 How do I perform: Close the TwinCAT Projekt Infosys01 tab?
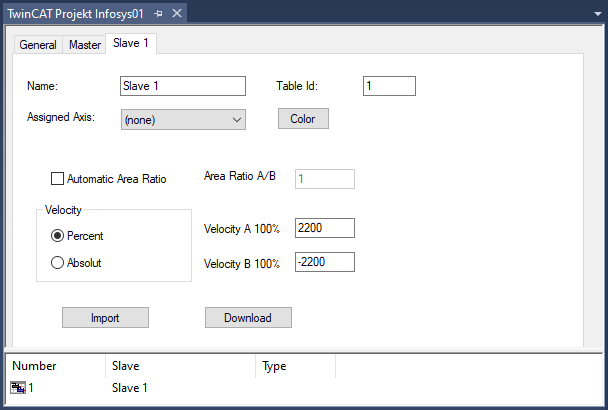[177, 14]
